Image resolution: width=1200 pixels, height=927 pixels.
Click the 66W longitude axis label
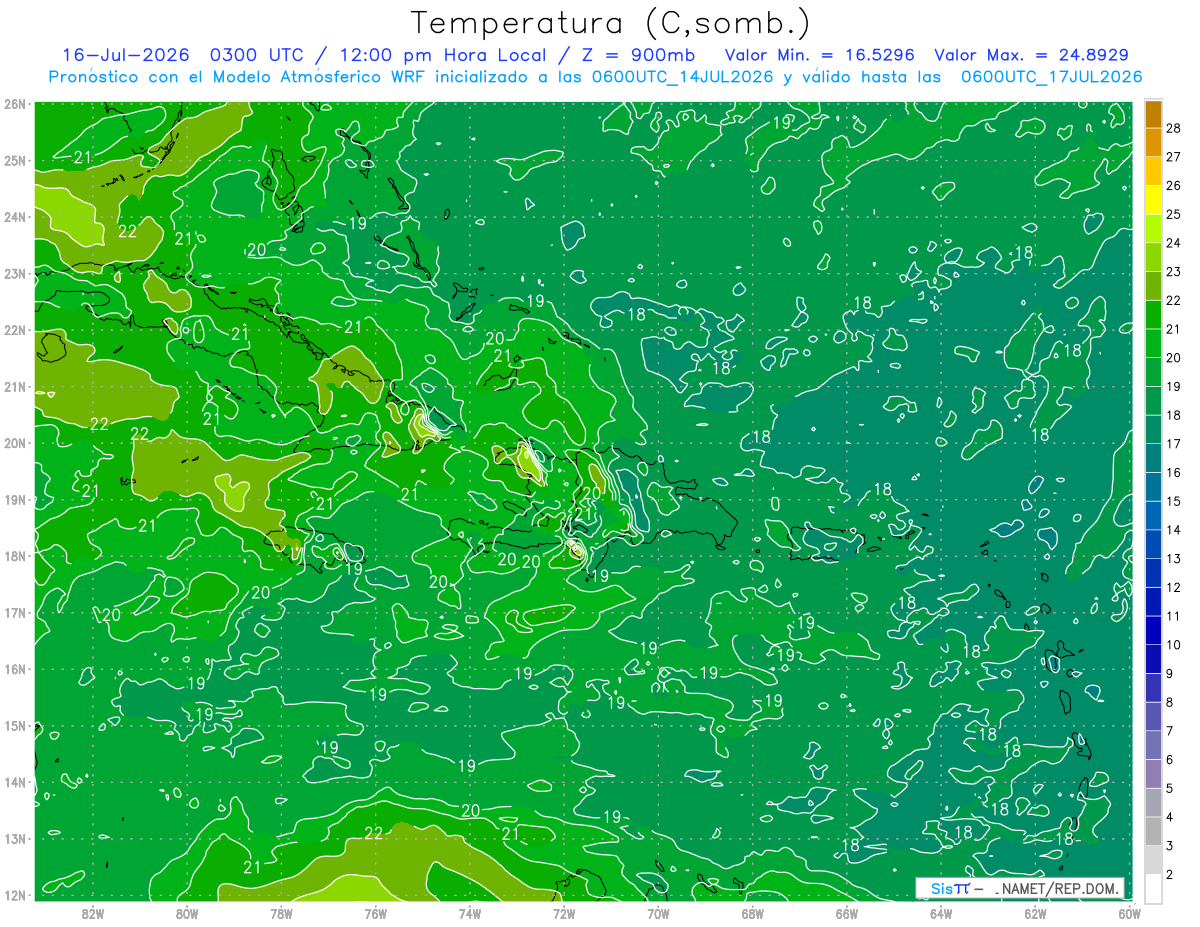pyautogui.click(x=847, y=912)
